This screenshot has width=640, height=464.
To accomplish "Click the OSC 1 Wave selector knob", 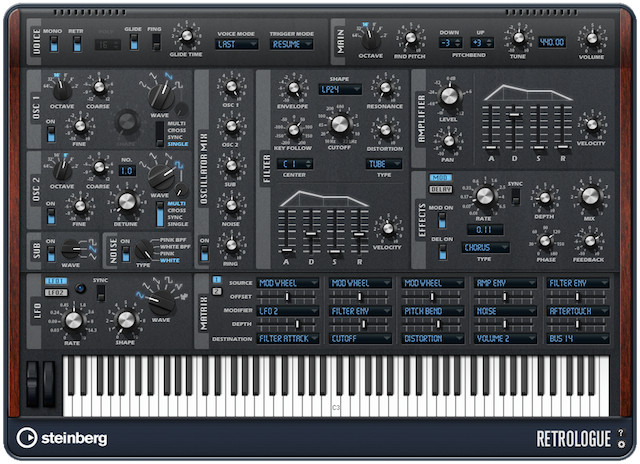I will point(159,98).
